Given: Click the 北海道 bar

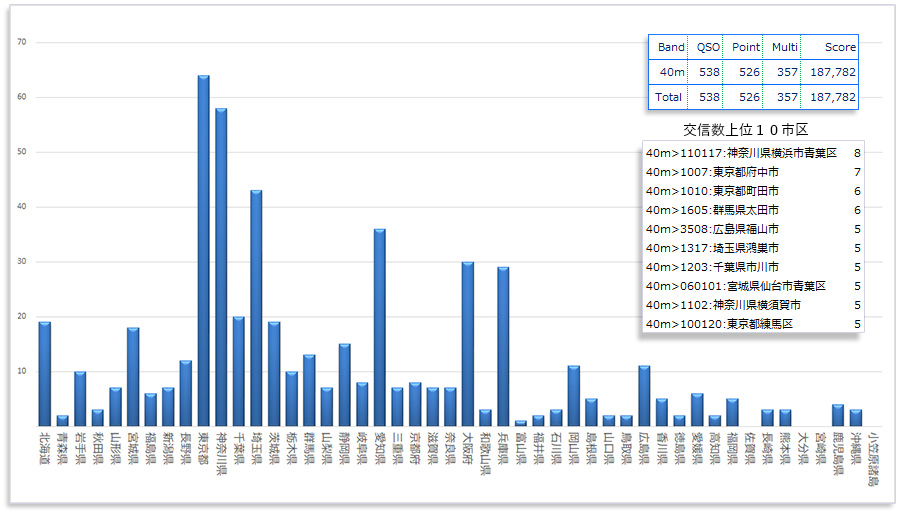Looking at the screenshot, I should tap(44, 374).
